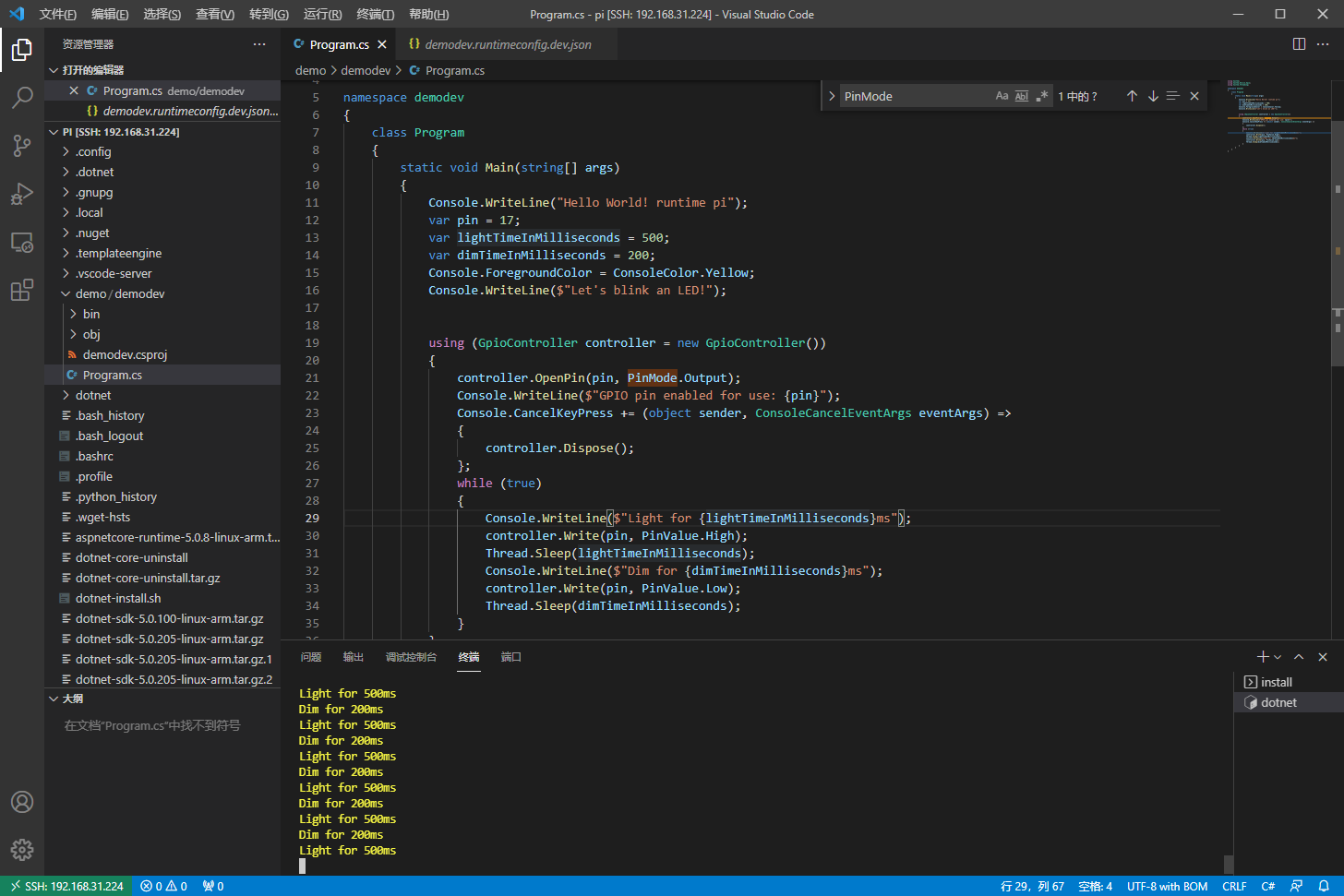Open the Explorer view in activity bar
Screen dimensions: 1344x896
coord(22,50)
